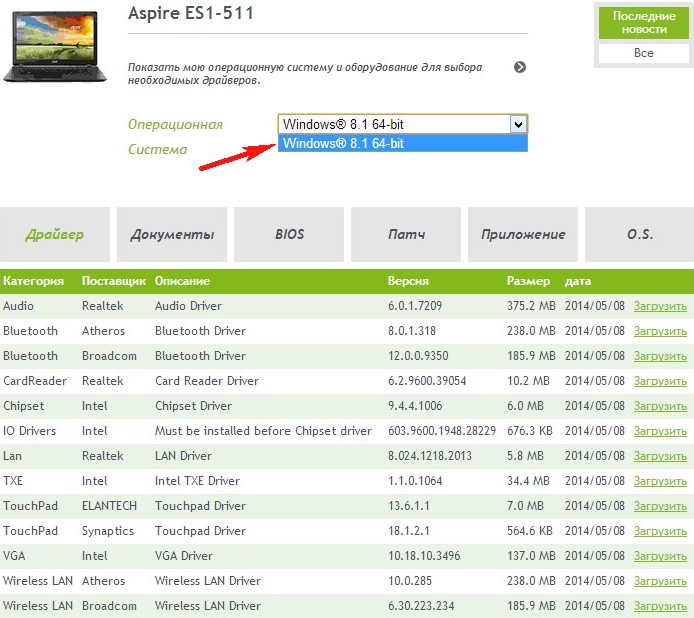Click the arrow icon to detect my system

coord(520,67)
